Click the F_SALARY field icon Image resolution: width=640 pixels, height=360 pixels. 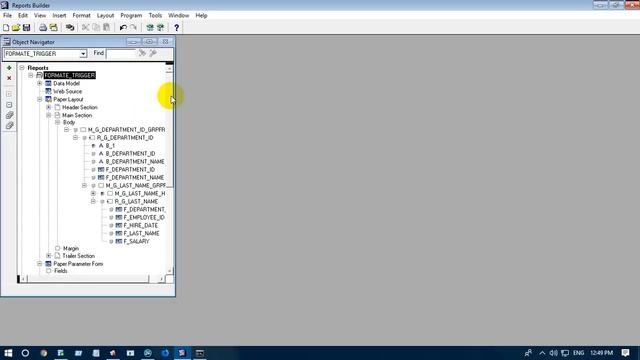point(119,241)
